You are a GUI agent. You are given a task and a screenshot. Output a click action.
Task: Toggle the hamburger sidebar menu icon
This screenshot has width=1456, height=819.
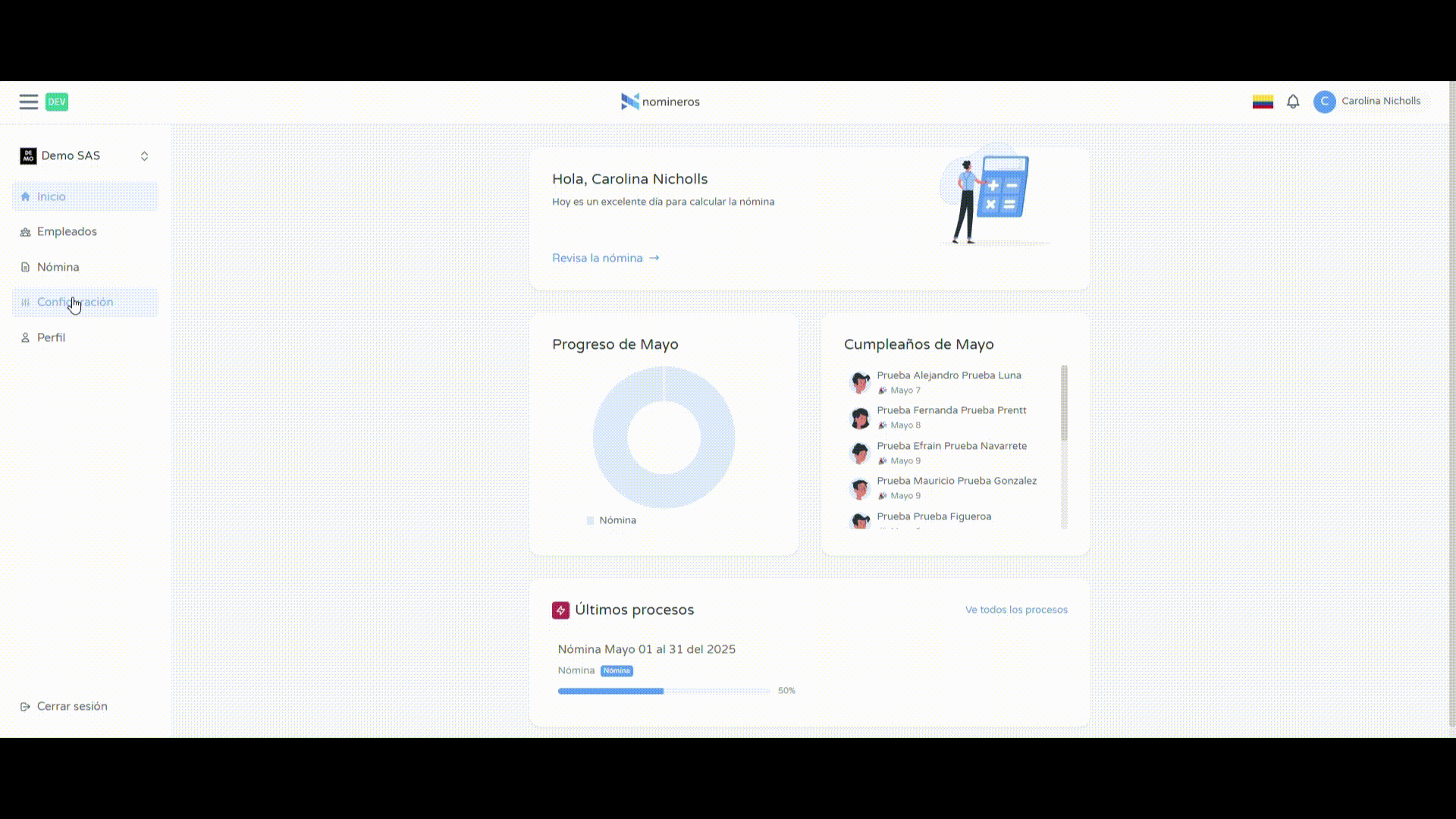(x=29, y=102)
